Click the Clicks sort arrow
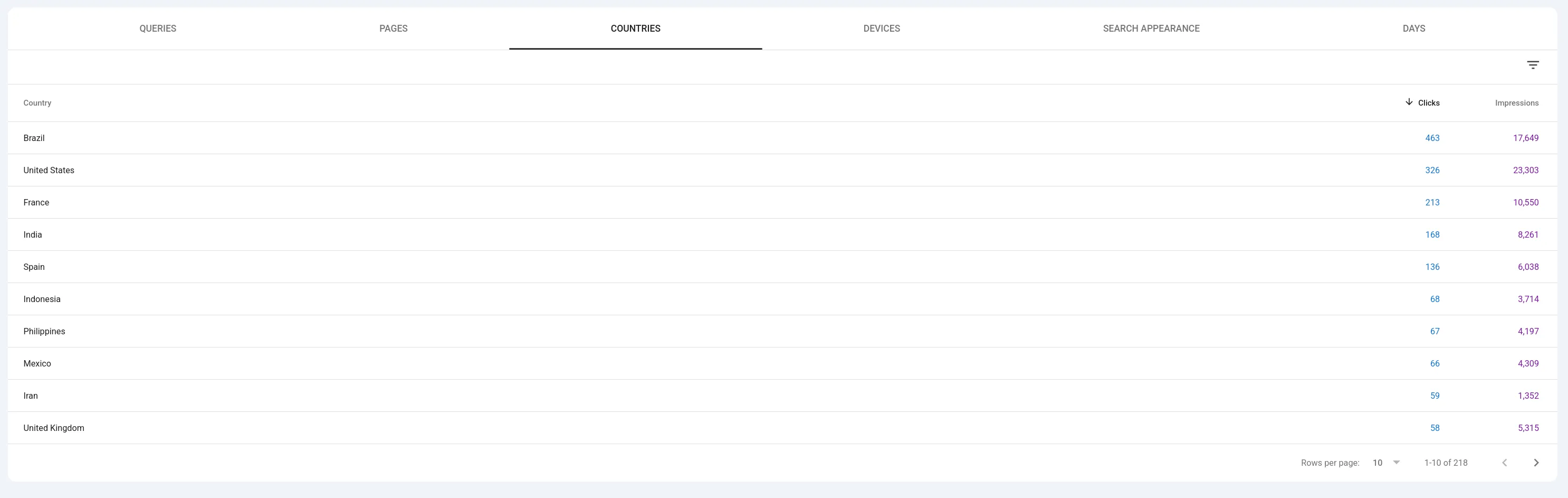This screenshot has width=1568, height=498. click(x=1409, y=102)
